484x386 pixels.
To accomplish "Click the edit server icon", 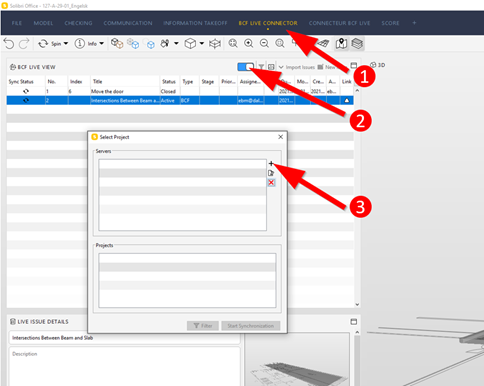I will [x=271, y=173].
